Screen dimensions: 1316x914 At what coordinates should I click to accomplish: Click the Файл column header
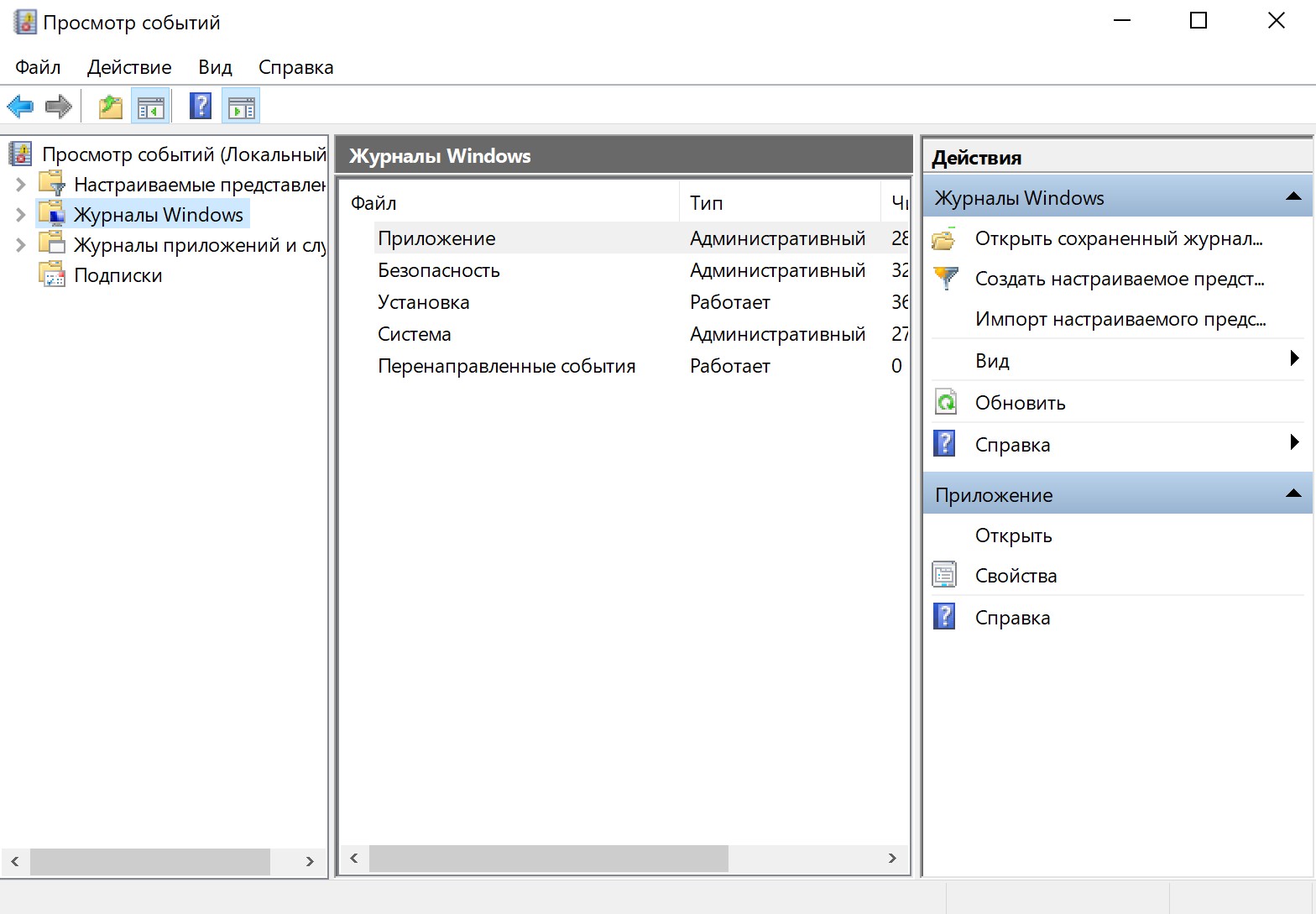pyautogui.click(x=509, y=202)
